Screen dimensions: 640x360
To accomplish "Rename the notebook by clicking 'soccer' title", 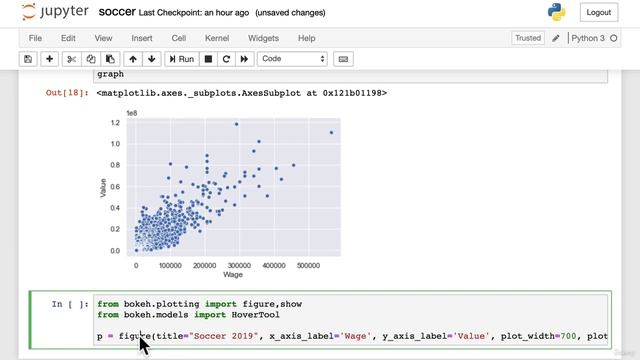I will click(x=117, y=12).
